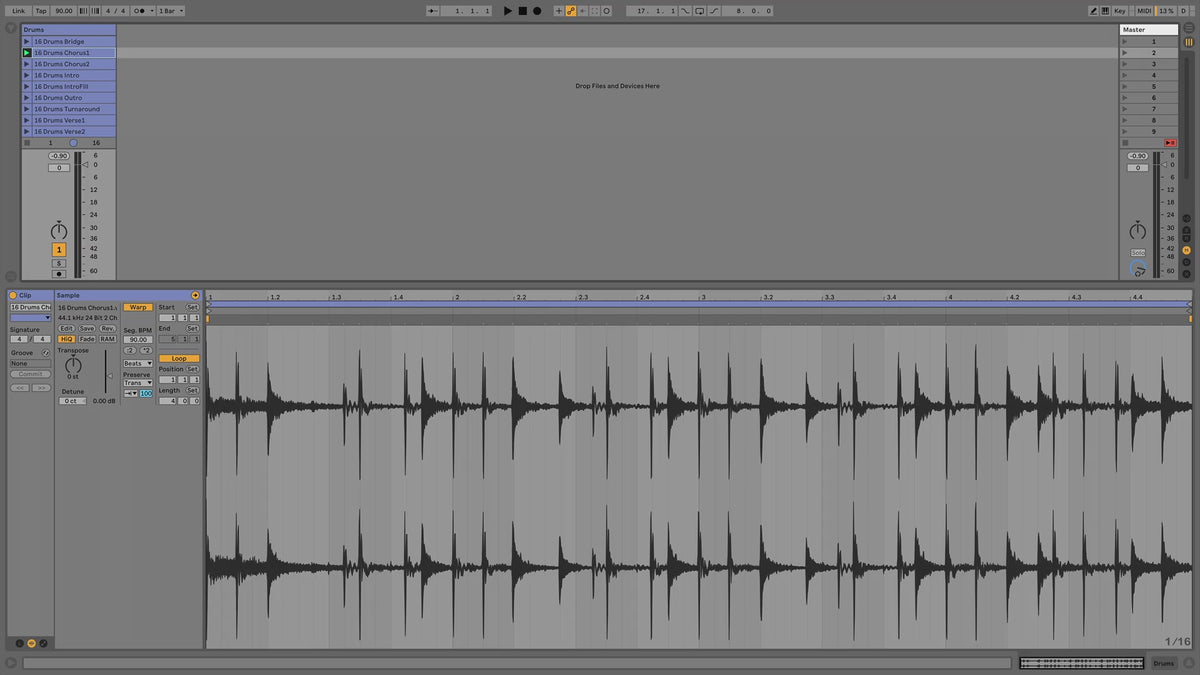Disable the clip Loop switch

(179, 358)
